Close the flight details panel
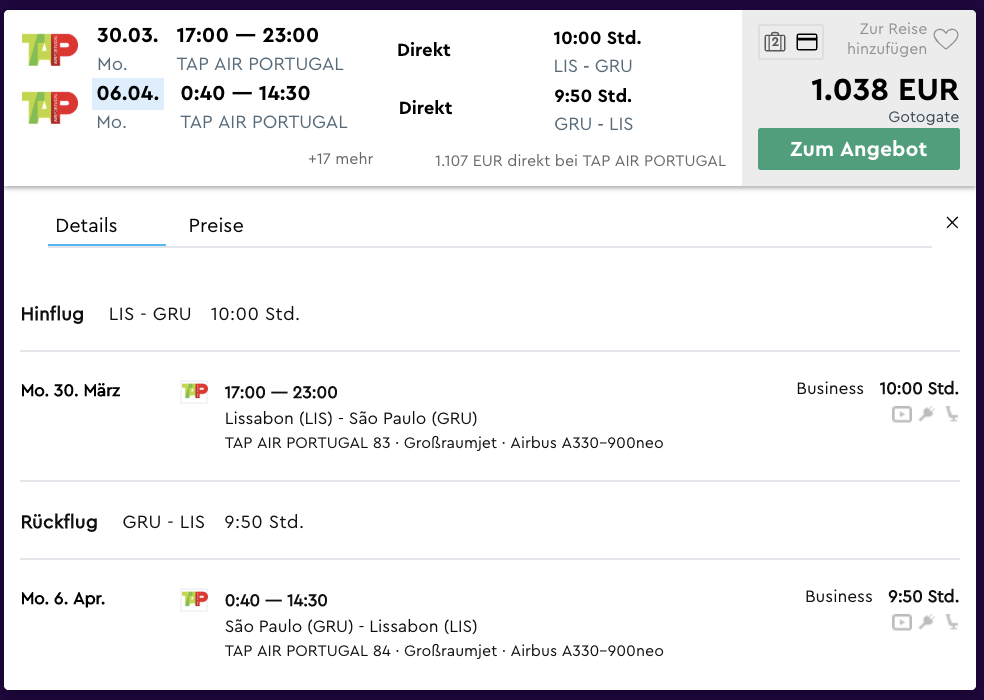 coord(952,222)
